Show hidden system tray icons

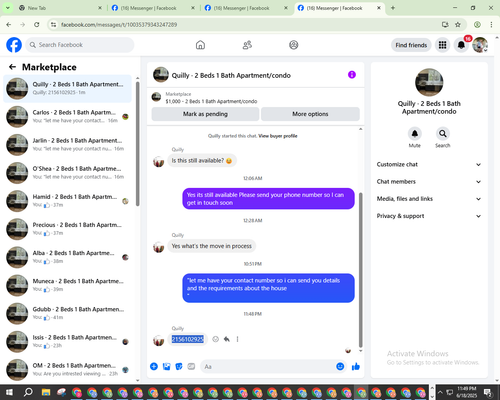click(440, 392)
